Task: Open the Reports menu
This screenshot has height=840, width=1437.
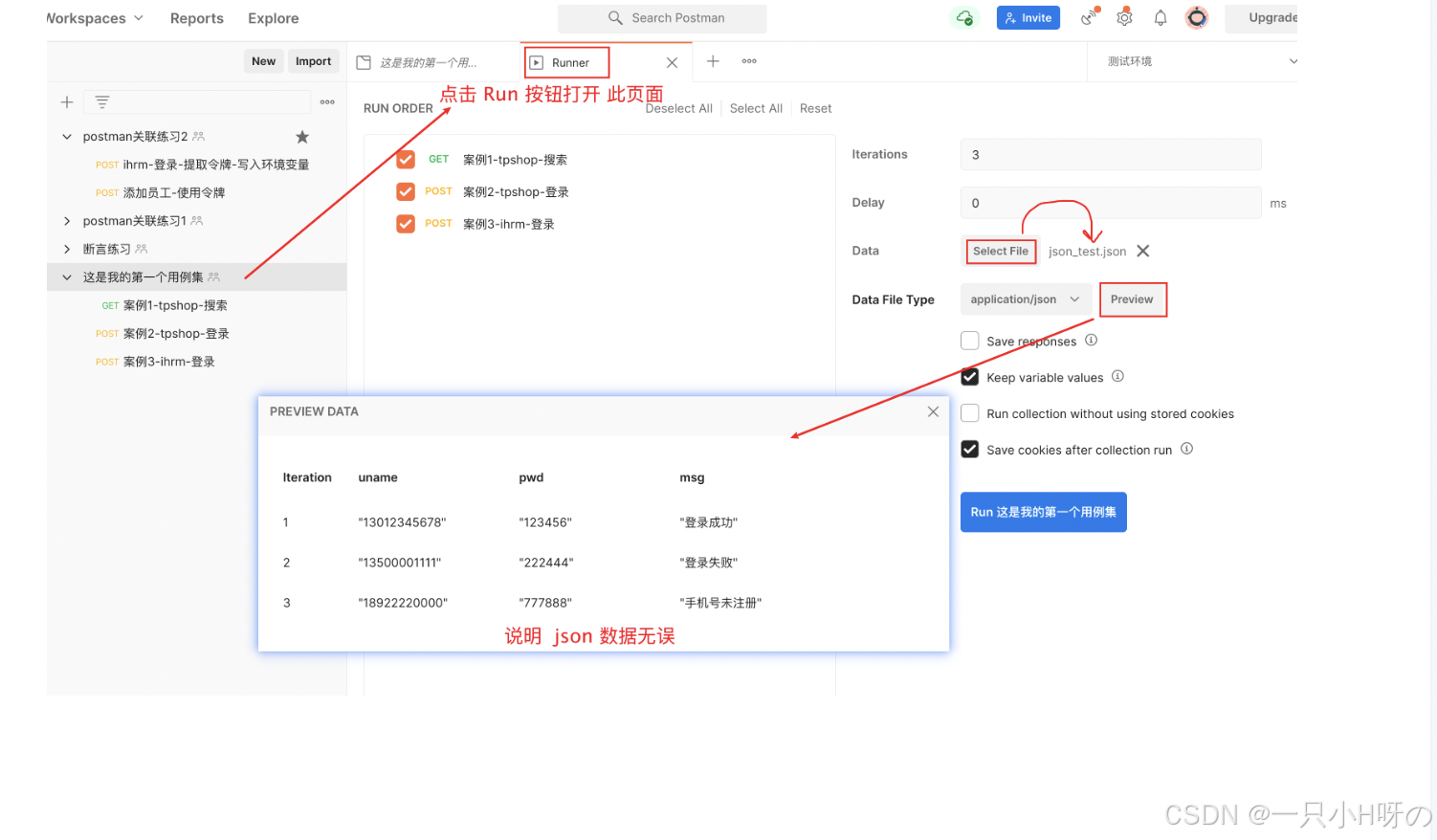Action: (197, 18)
